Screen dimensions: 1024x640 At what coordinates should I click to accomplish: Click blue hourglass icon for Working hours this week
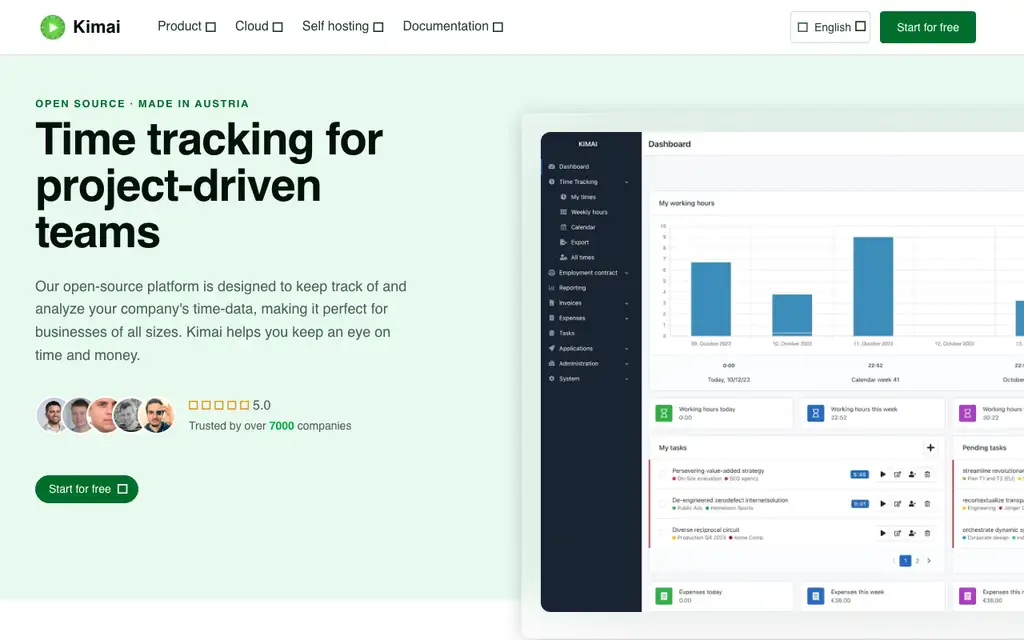click(x=815, y=413)
